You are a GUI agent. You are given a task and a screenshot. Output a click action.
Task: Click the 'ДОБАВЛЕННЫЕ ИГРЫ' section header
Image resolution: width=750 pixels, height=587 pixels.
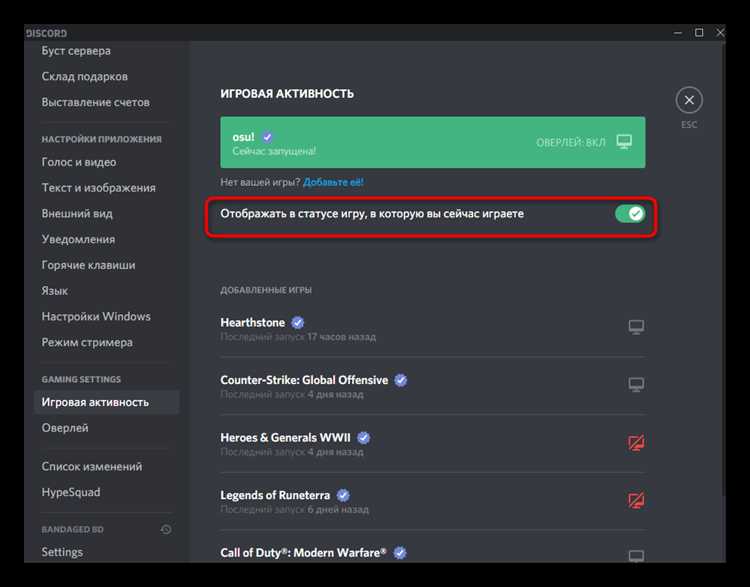(x=266, y=290)
